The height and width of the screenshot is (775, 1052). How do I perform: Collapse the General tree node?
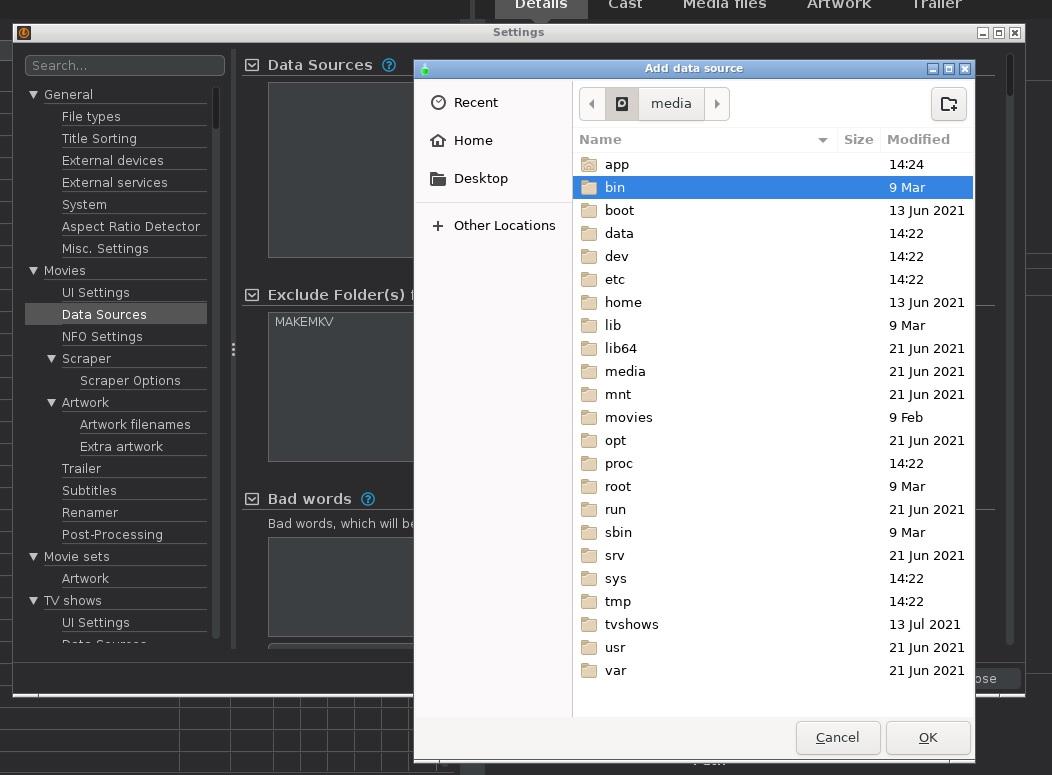click(x=33, y=95)
